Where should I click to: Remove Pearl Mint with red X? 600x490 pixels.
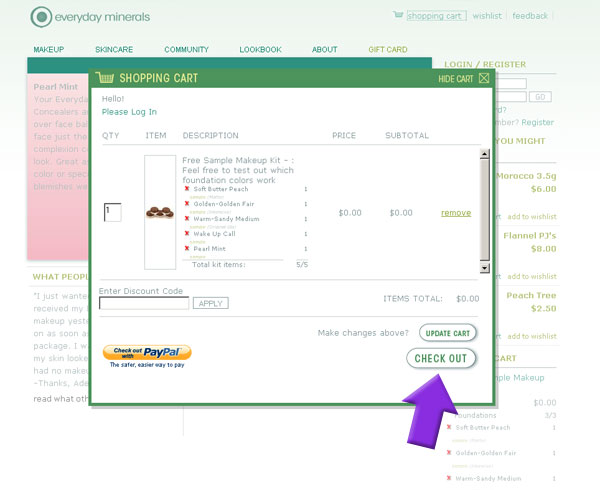[187, 248]
